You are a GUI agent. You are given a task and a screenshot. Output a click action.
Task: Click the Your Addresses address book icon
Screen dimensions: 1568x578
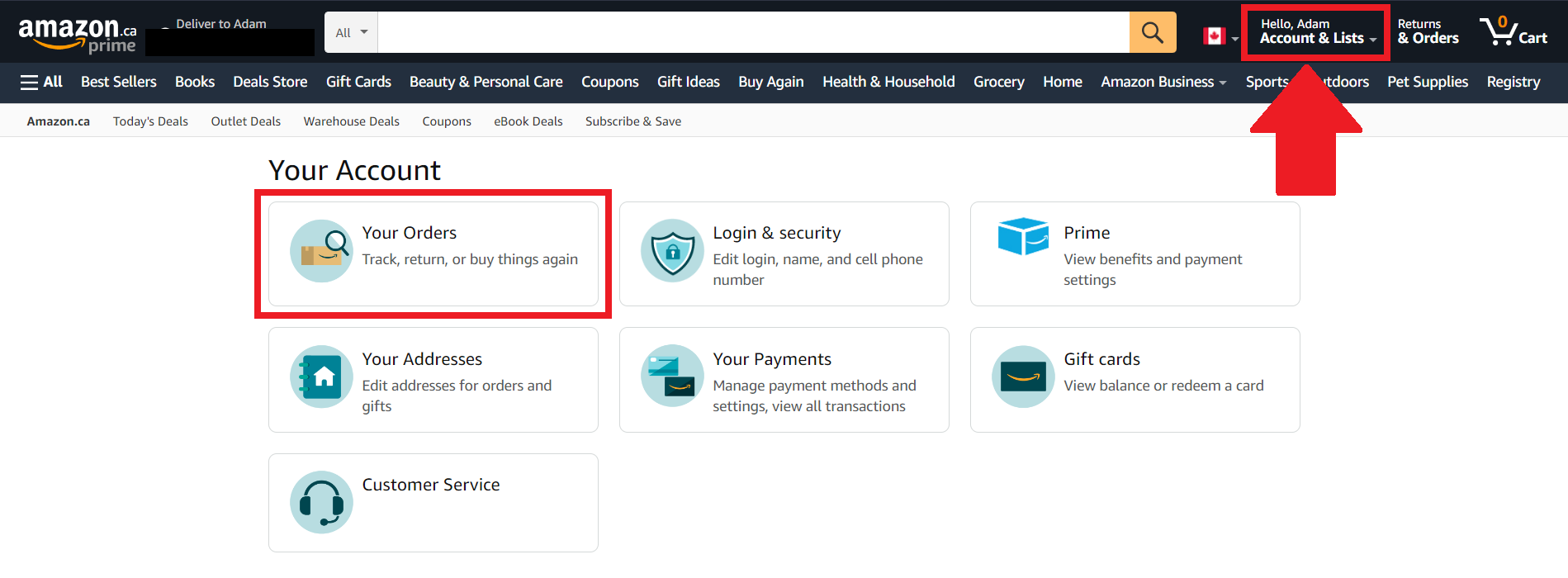321,377
